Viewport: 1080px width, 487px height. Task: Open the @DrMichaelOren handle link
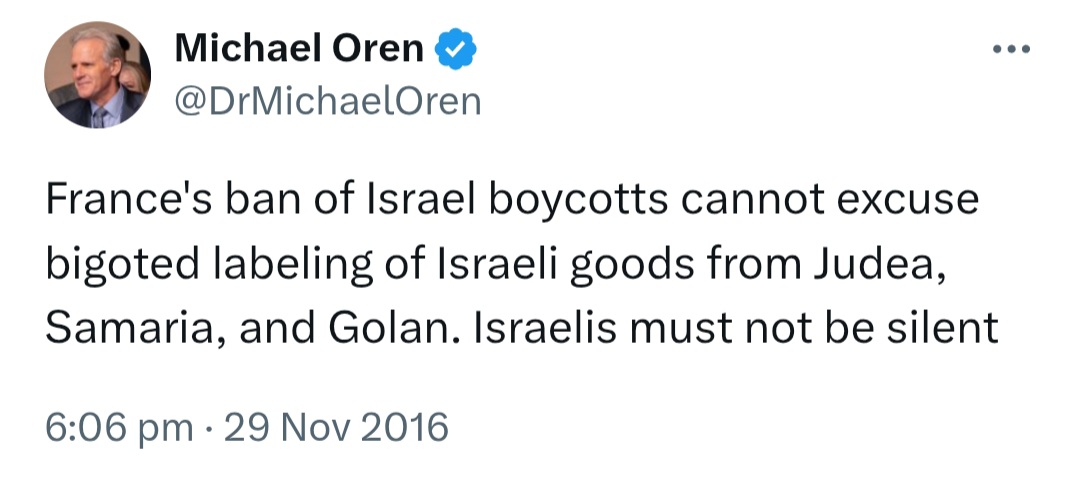[x=328, y=101]
